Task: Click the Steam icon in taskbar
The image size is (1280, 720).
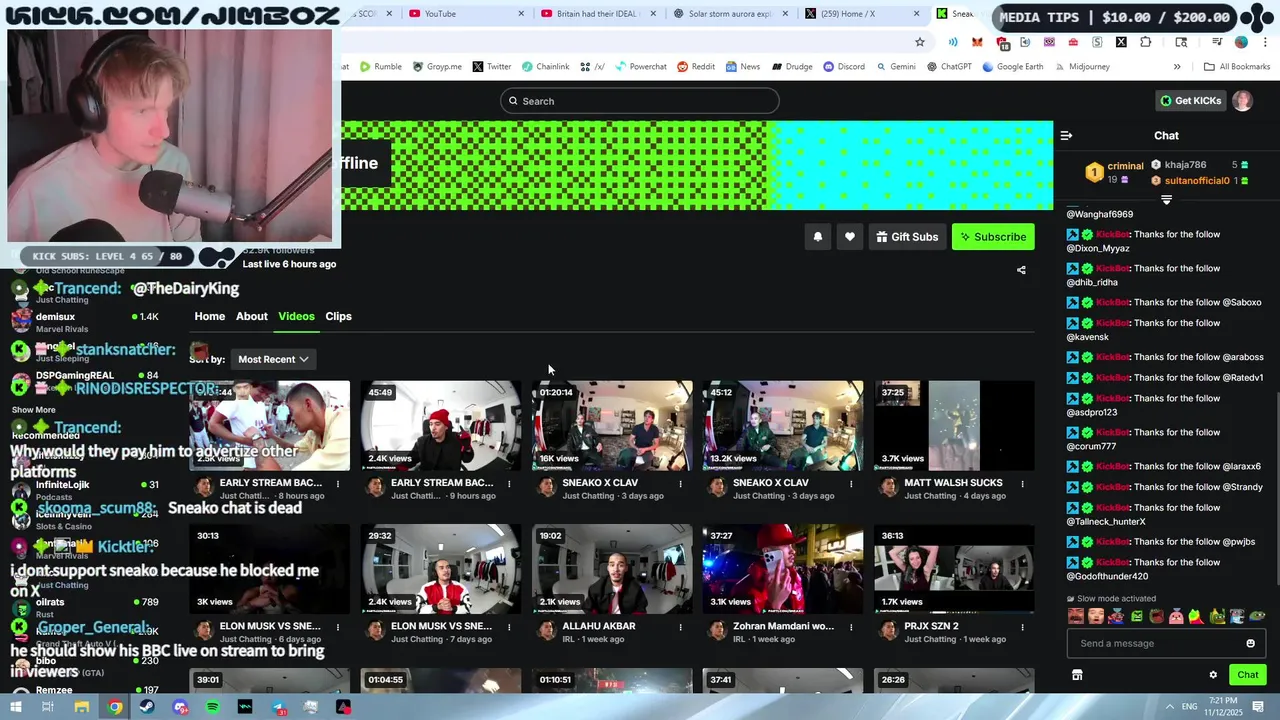Action: (x=147, y=707)
